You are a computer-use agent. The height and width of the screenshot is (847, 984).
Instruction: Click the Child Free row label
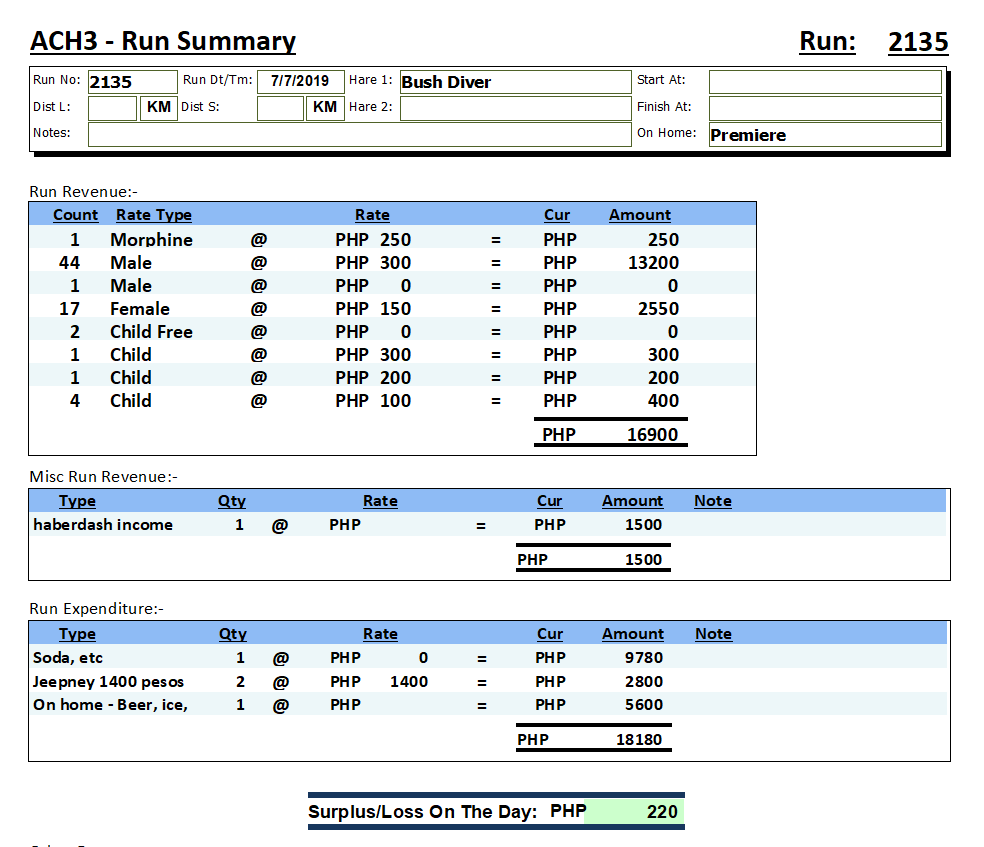pos(151,332)
